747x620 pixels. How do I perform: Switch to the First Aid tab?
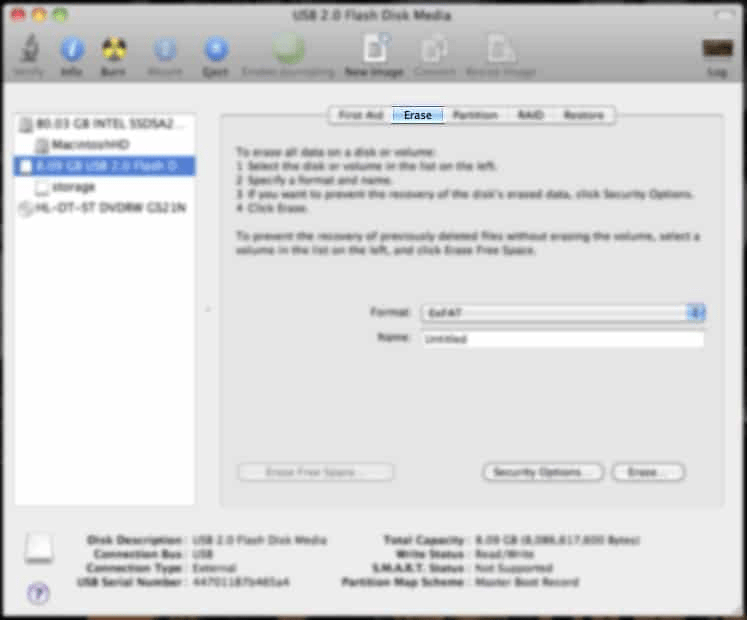click(361, 115)
